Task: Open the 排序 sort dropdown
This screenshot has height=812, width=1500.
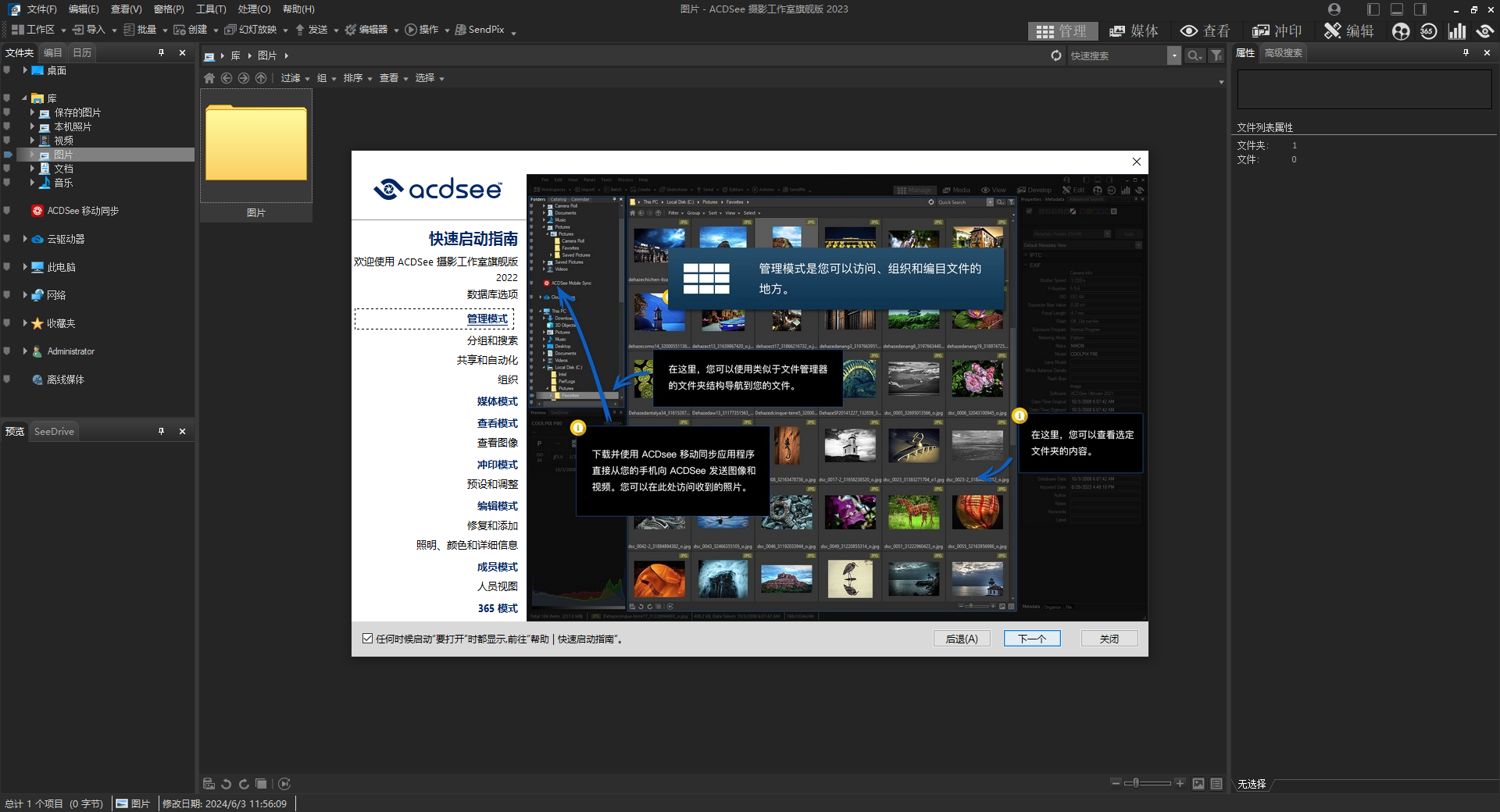Action: pos(358,78)
